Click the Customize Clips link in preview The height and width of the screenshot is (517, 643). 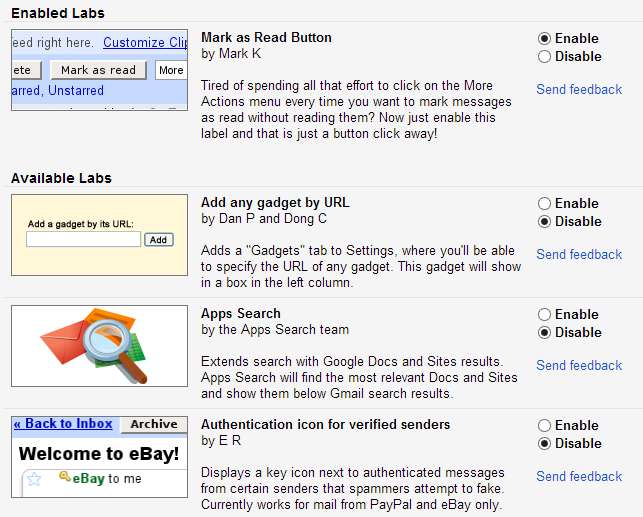tap(145, 43)
